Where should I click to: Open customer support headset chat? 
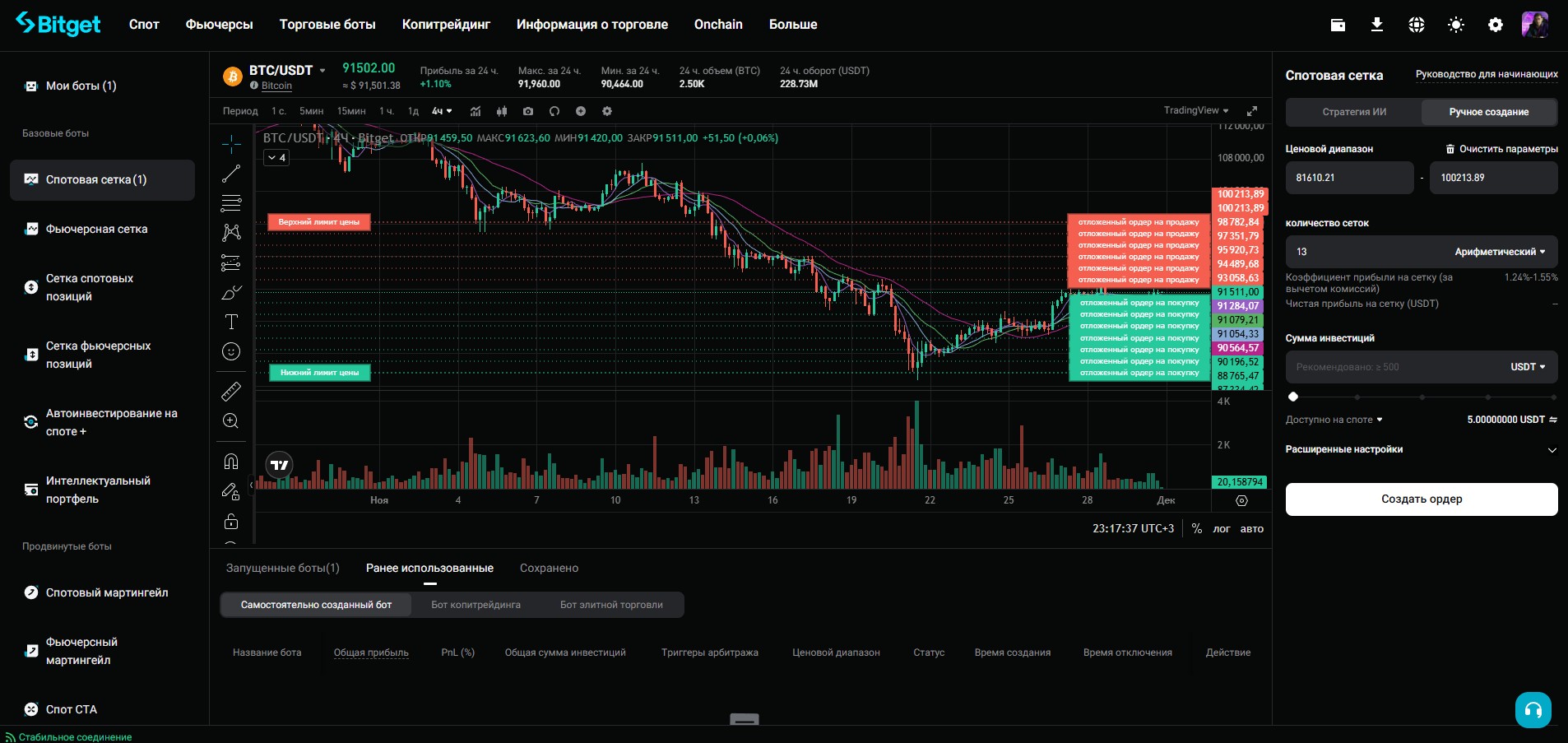(1533, 709)
